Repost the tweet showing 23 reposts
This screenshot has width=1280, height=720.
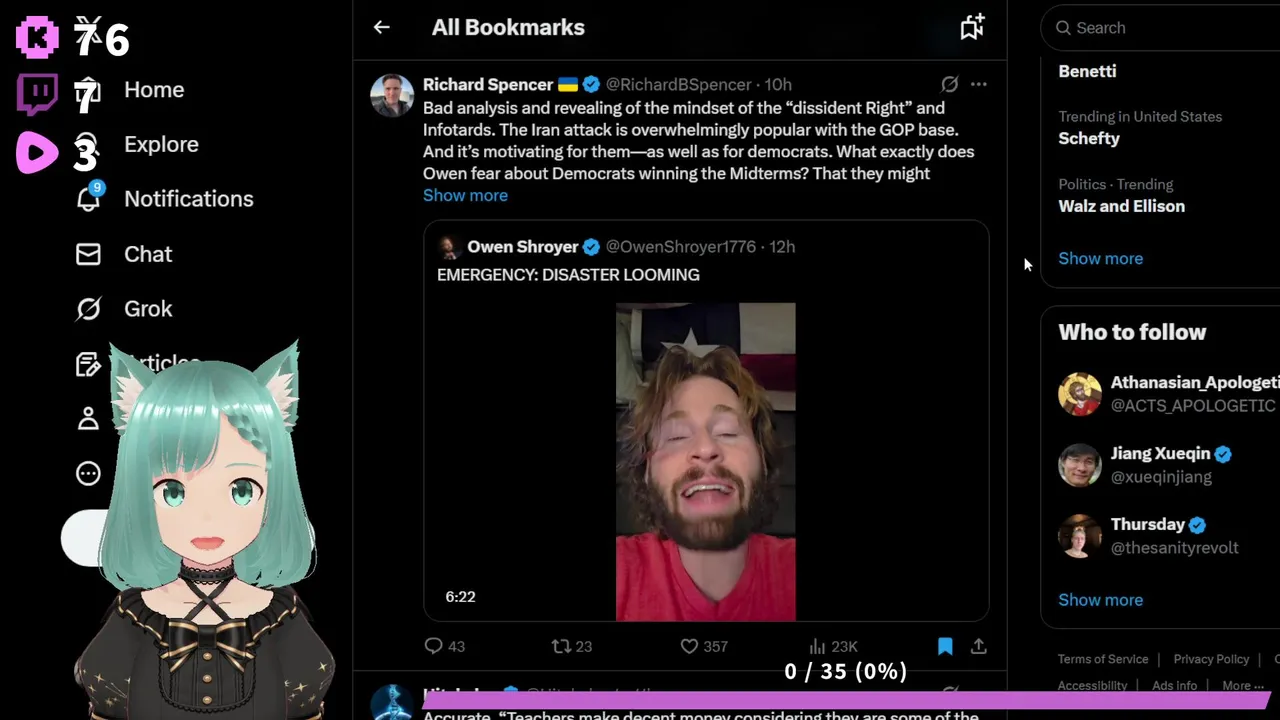pos(572,646)
